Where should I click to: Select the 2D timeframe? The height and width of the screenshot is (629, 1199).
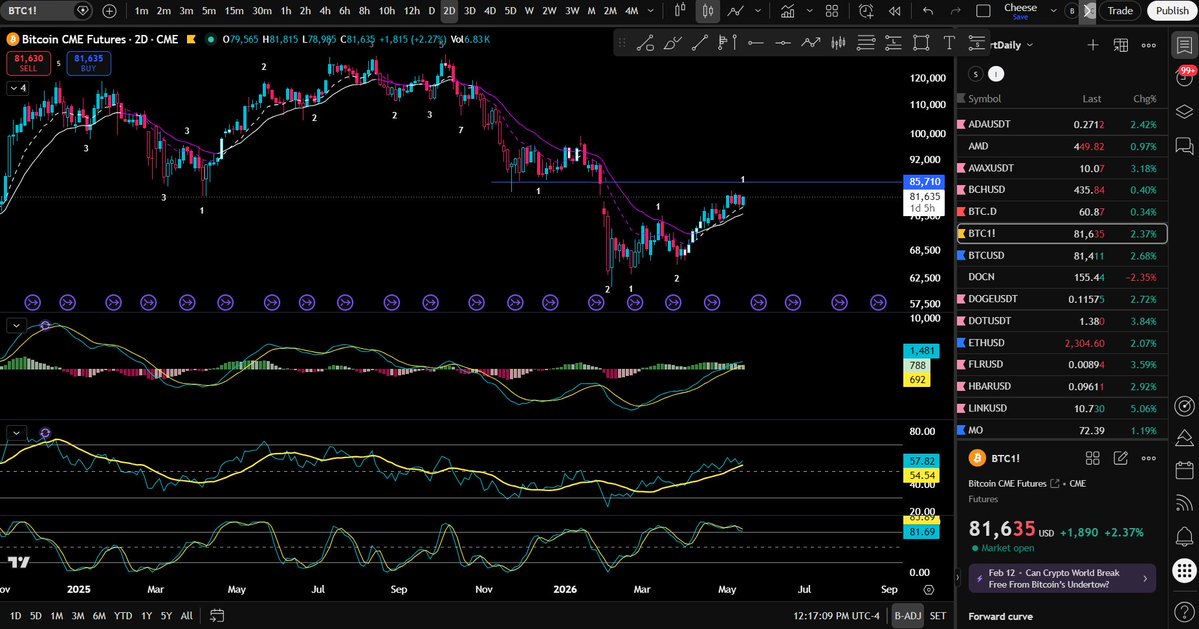click(x=449, y=11)
